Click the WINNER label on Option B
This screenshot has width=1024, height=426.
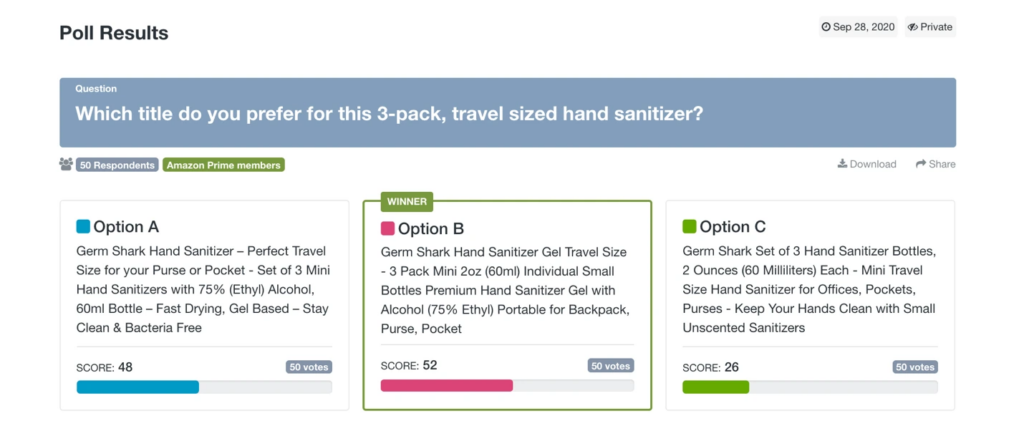pyautogui.click(x=407, y=201)
